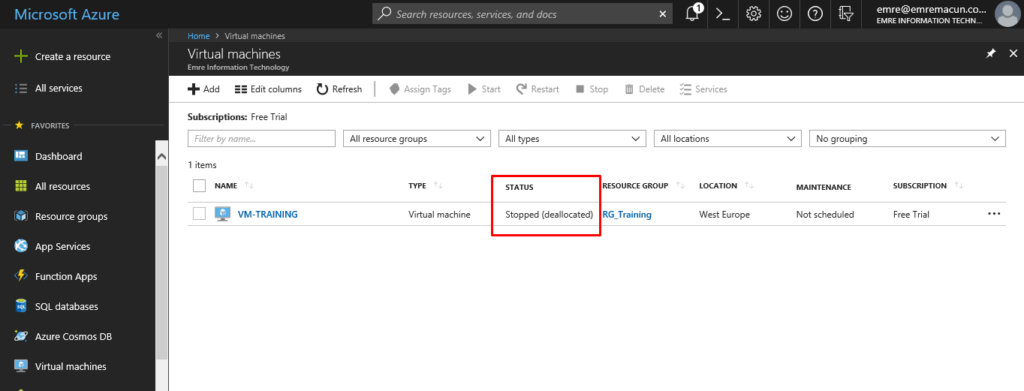
Task: Close the Virtual machines blade
Action: [x=1014, y=54]
